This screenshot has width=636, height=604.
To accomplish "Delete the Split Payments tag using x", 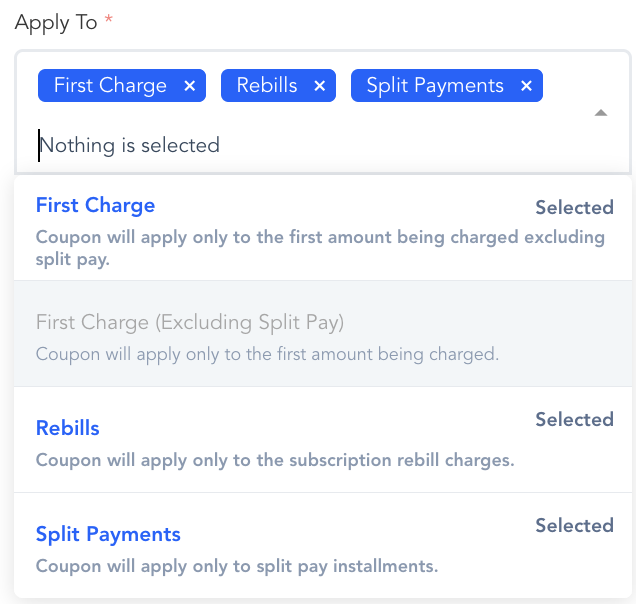I will [526, 86].
